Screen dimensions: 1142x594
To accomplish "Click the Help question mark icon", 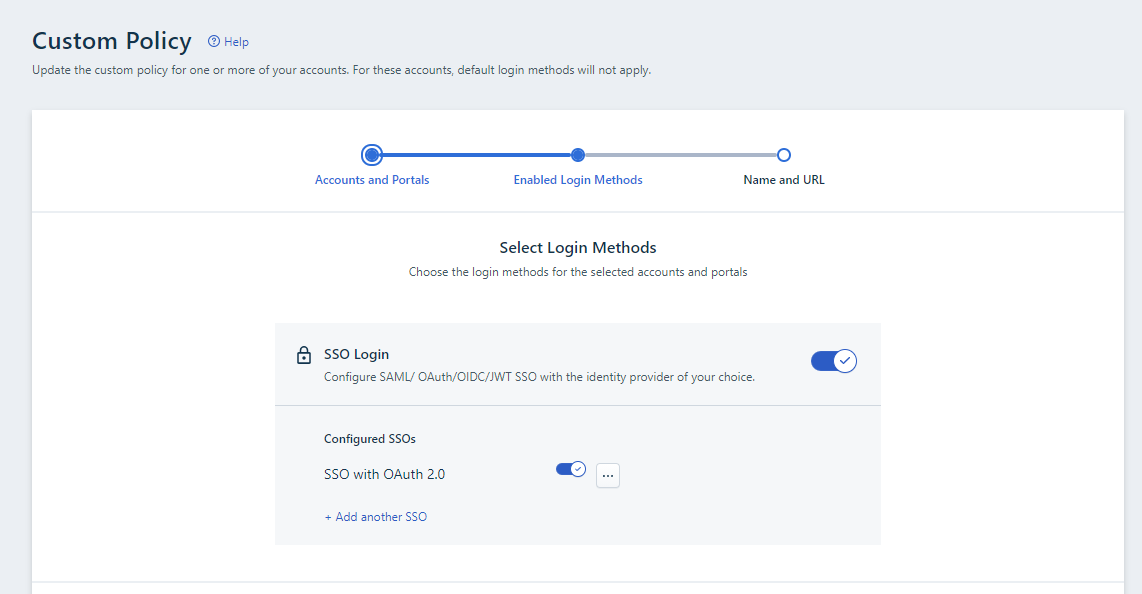I will (x=213, y=42).
